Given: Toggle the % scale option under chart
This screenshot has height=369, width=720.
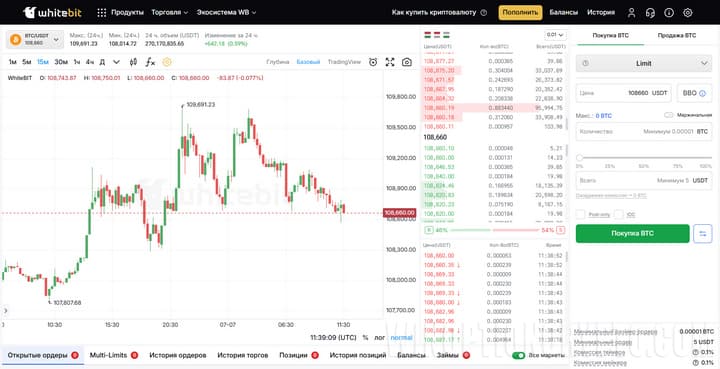Looking at the screenshot, I should [x=365, y=337].
